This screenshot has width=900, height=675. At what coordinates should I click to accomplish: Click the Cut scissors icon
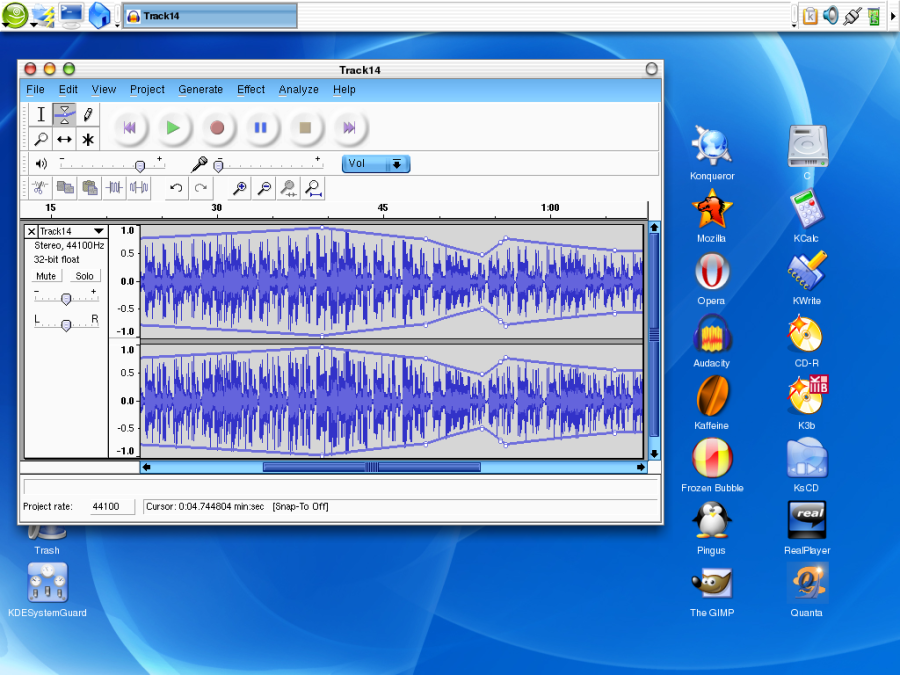pos(40,188)
